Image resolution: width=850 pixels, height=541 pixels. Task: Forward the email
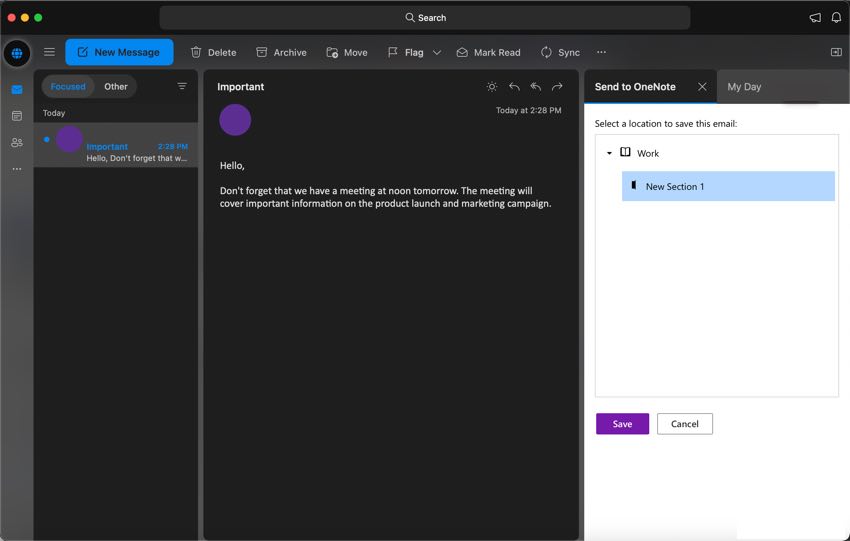point(557,87)
